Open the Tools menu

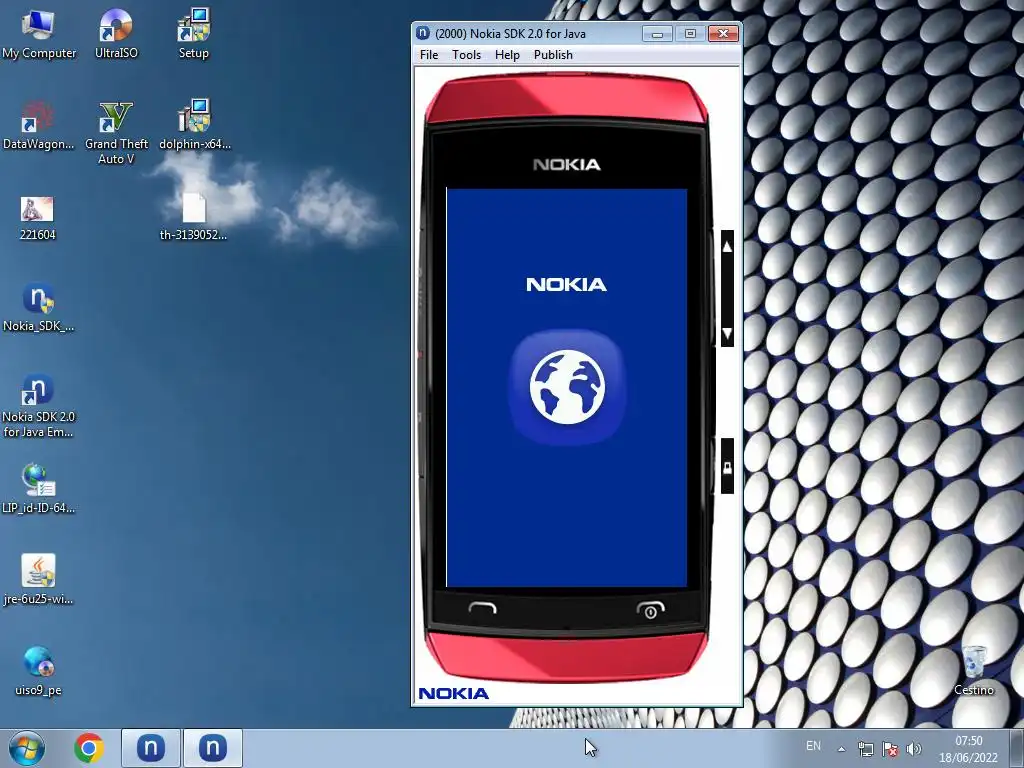click(466, 55)
